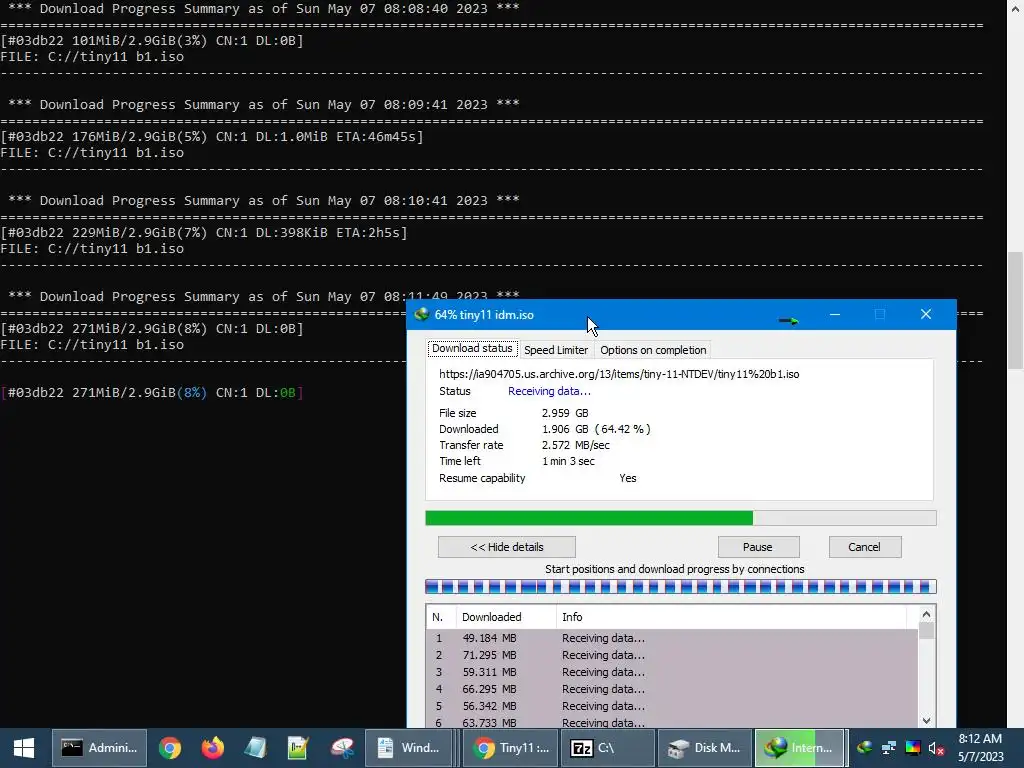Click the archive.org download URL text
The height and width of the screenshot is (768, 1024).
(x=619, y=374)
